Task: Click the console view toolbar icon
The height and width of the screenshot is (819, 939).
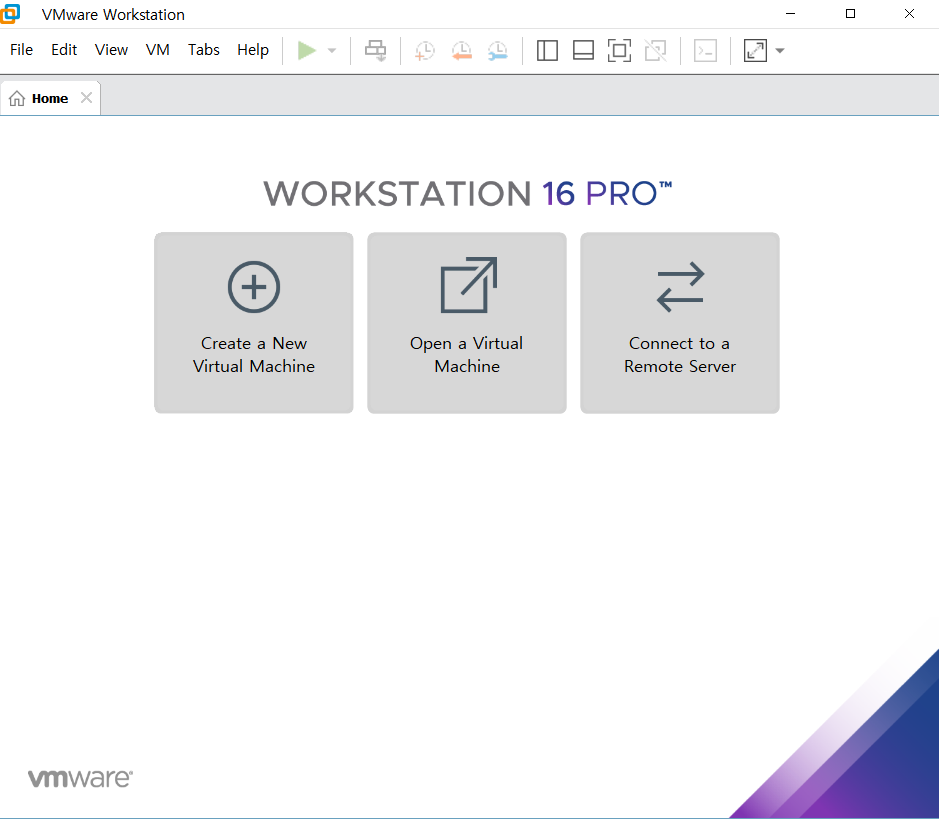Action: coord(705,51)
